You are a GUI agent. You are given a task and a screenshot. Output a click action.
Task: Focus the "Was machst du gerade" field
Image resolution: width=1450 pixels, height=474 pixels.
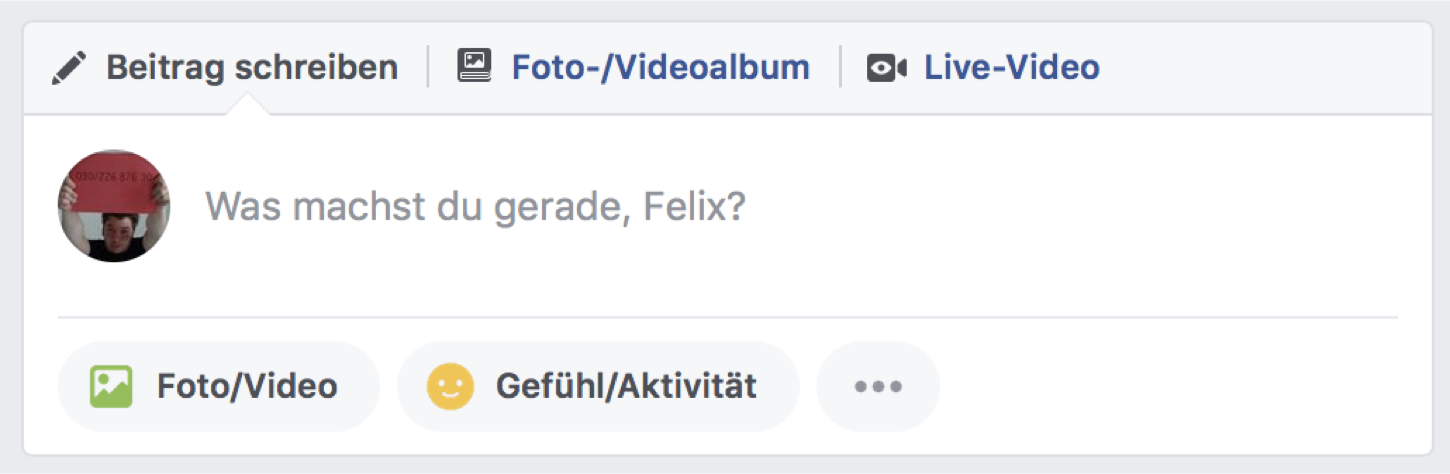point(474,207)
